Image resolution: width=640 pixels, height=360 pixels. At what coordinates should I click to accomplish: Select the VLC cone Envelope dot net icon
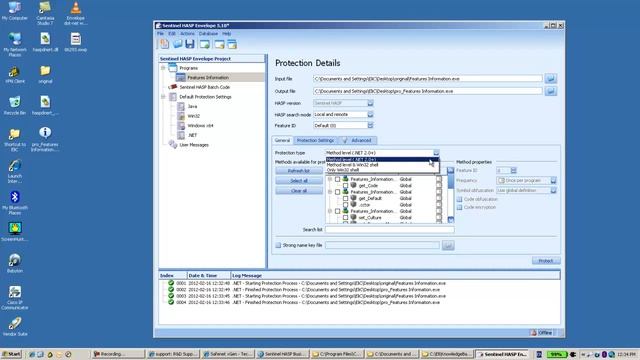coord(76,13)
